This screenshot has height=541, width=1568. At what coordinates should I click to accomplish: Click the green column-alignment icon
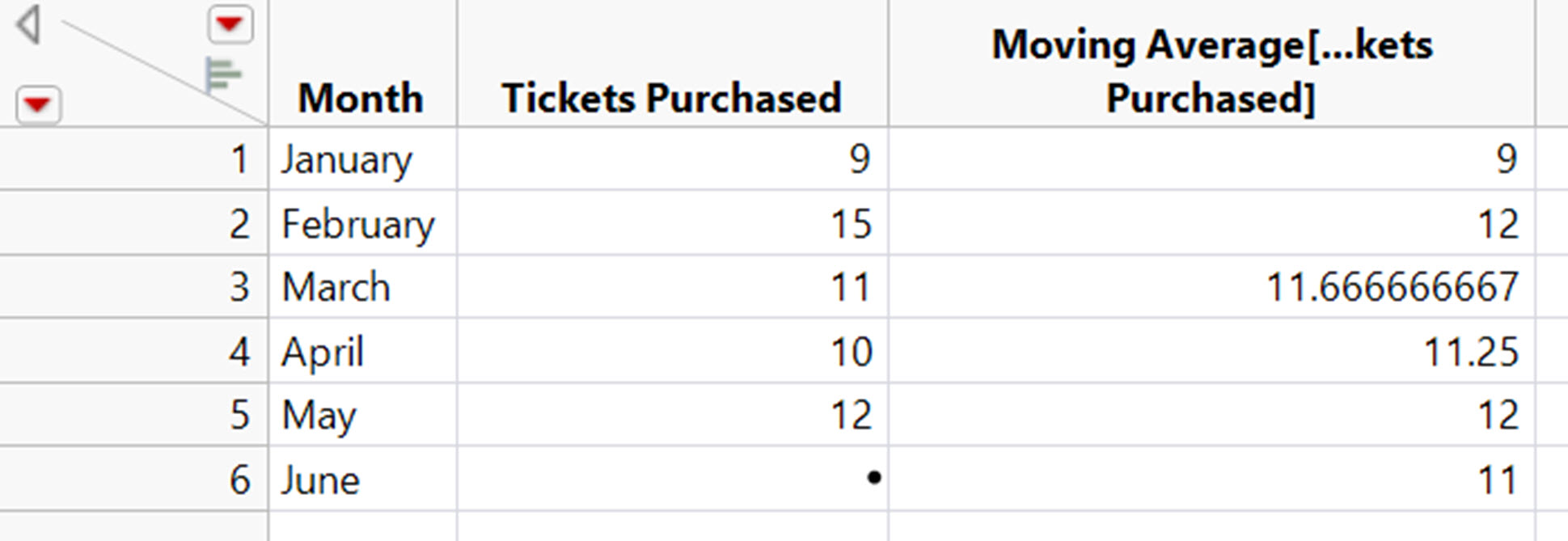tap(222, 76)
